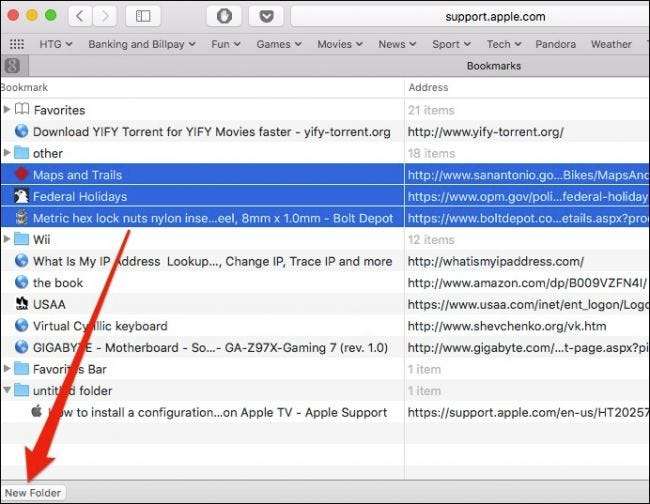Click the untitled folder icon

click(22, 390)
